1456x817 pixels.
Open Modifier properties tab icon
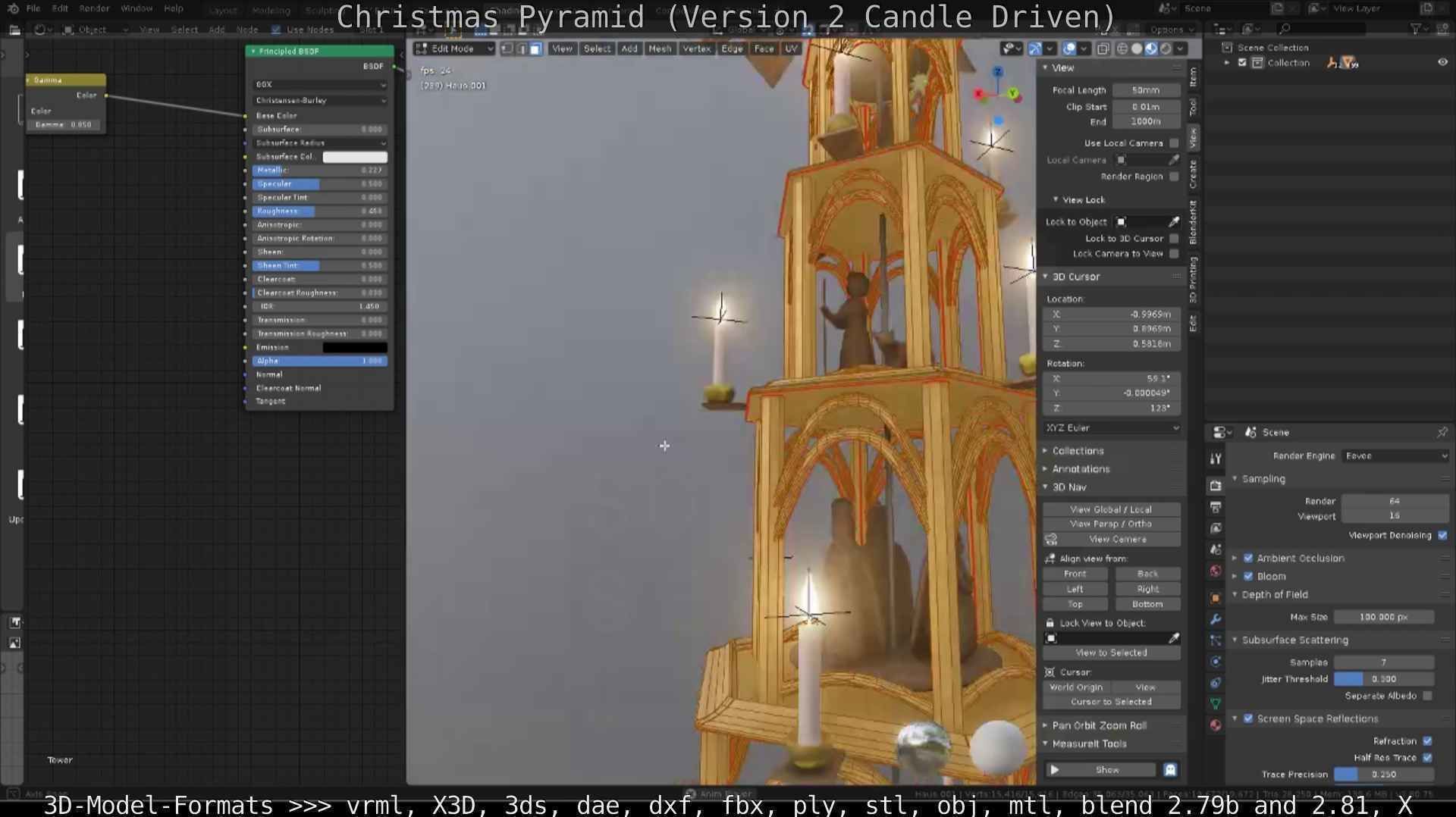tap(1216, 619)
